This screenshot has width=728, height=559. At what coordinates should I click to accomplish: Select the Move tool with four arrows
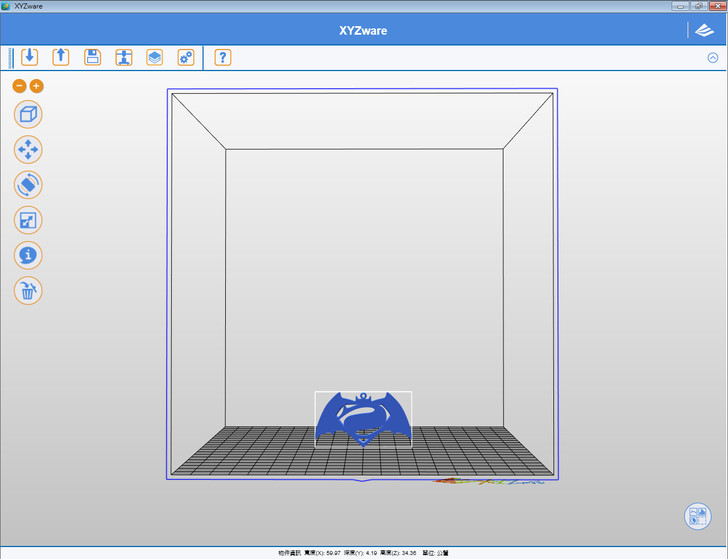pyautogui.click(x=28, y=150)
